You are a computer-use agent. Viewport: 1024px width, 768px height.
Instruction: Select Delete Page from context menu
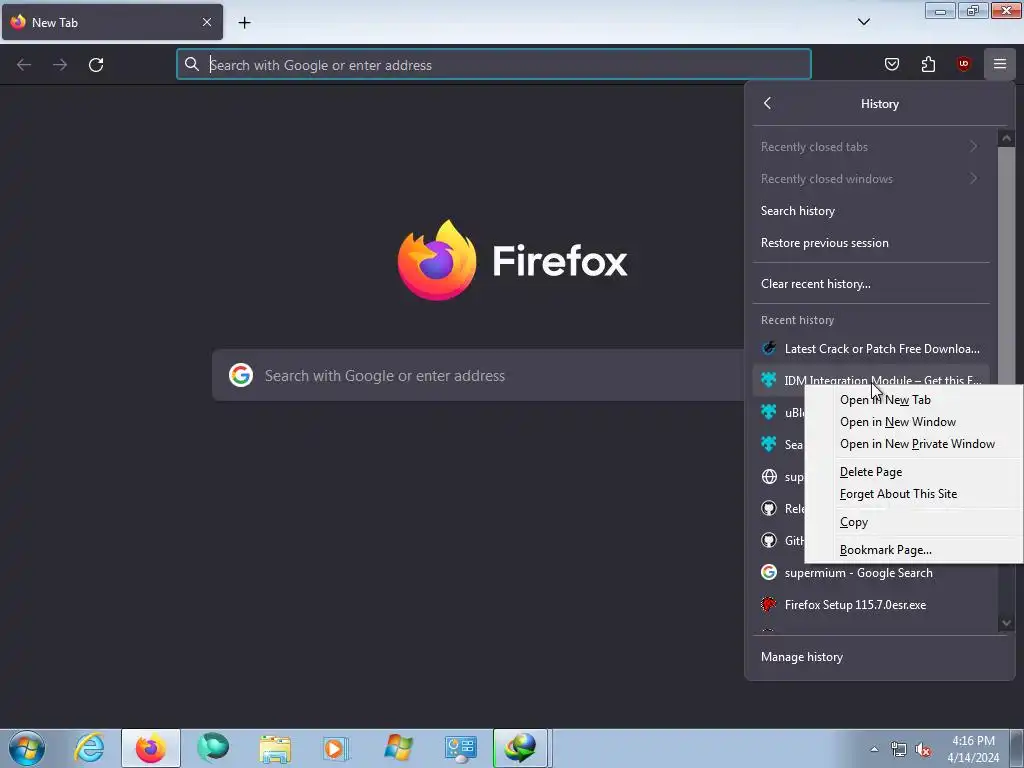[x=914, y=472]
